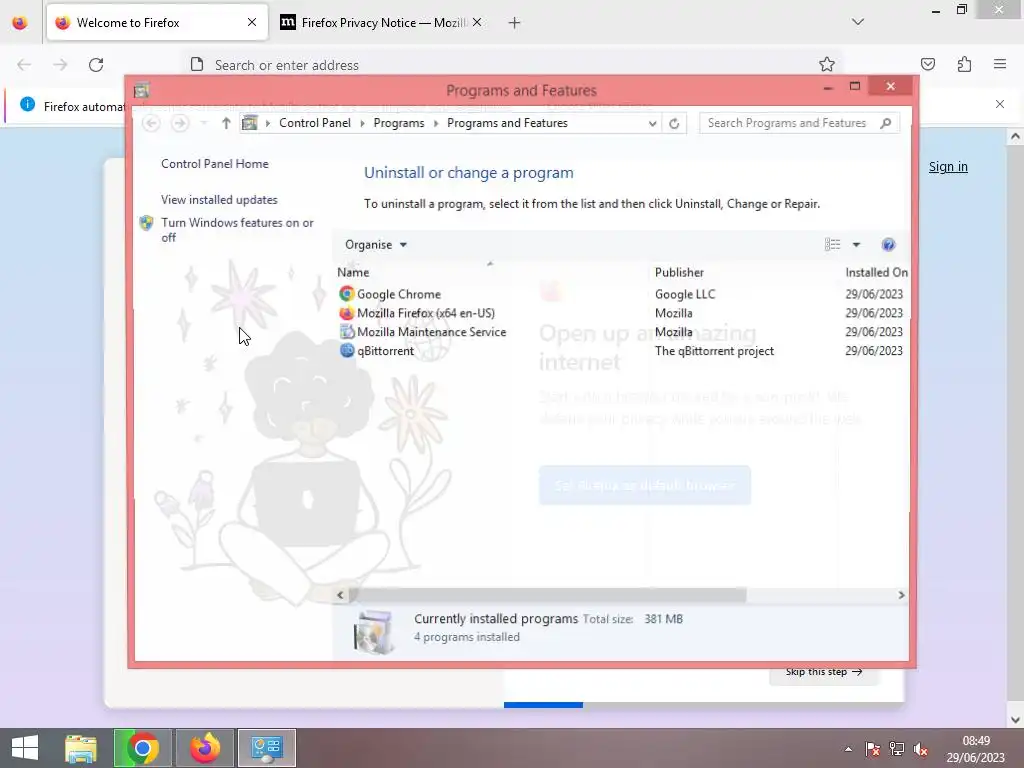Go forward in Firefox toolbar

pos(60,65)
